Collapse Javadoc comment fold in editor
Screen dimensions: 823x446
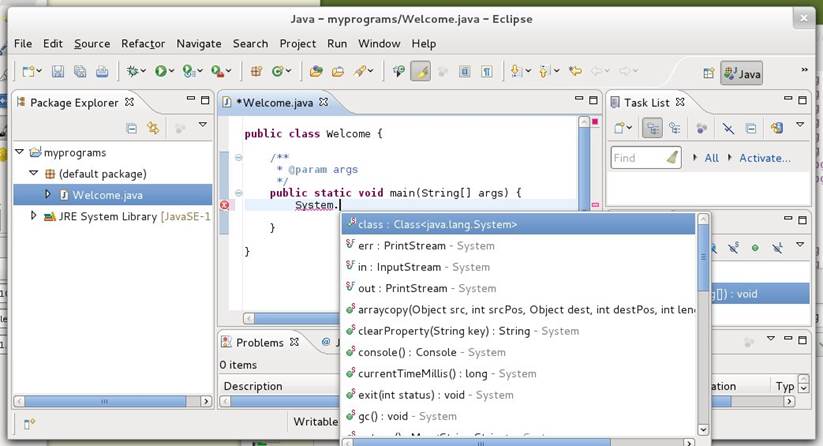pyautogui.click(x=238, y=157)
